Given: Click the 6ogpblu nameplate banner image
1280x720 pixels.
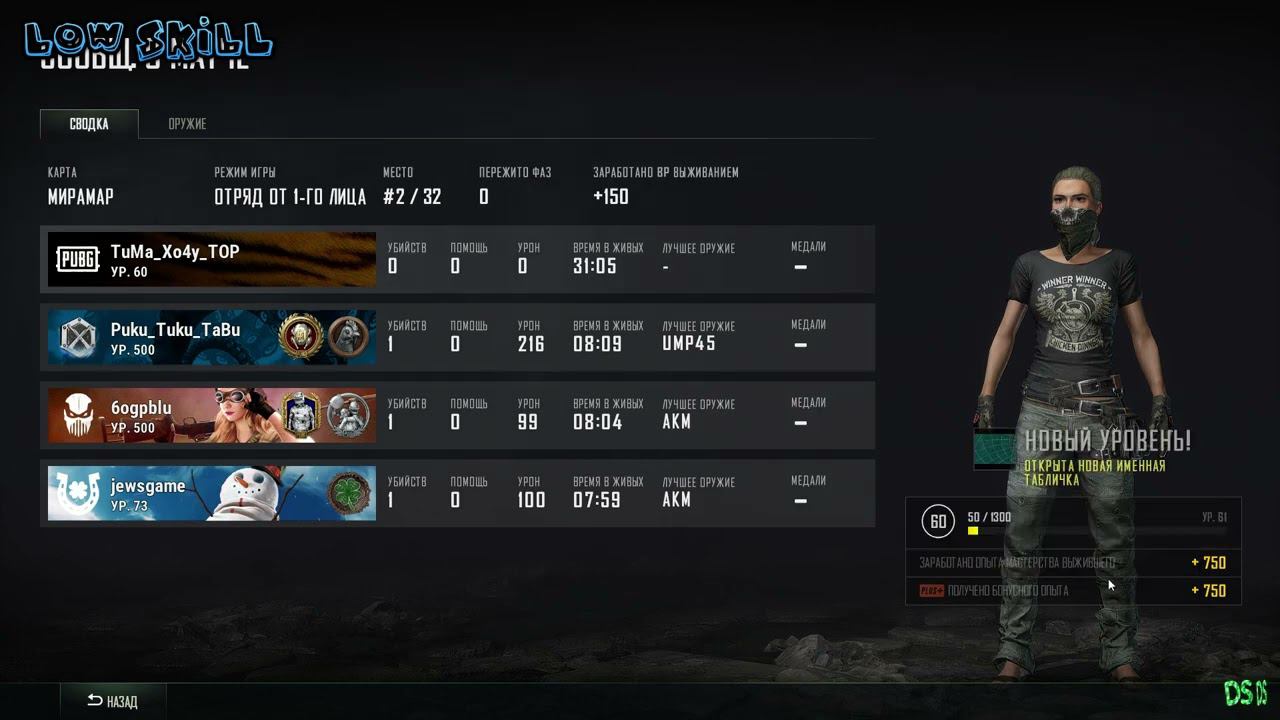Looking at the screenshot, I should click(212, 415).
